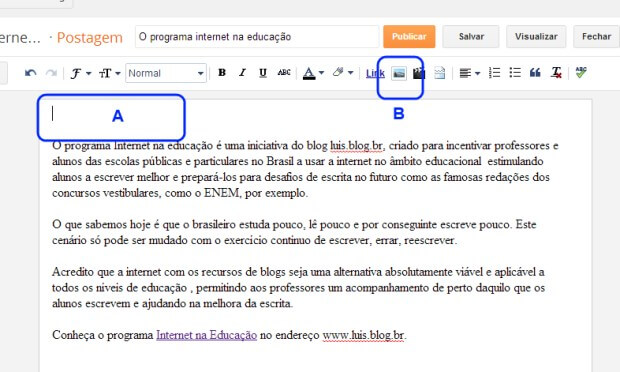
Task: Check spelling with the ABC checkmark icon
Action: click(x=581, y=72)
